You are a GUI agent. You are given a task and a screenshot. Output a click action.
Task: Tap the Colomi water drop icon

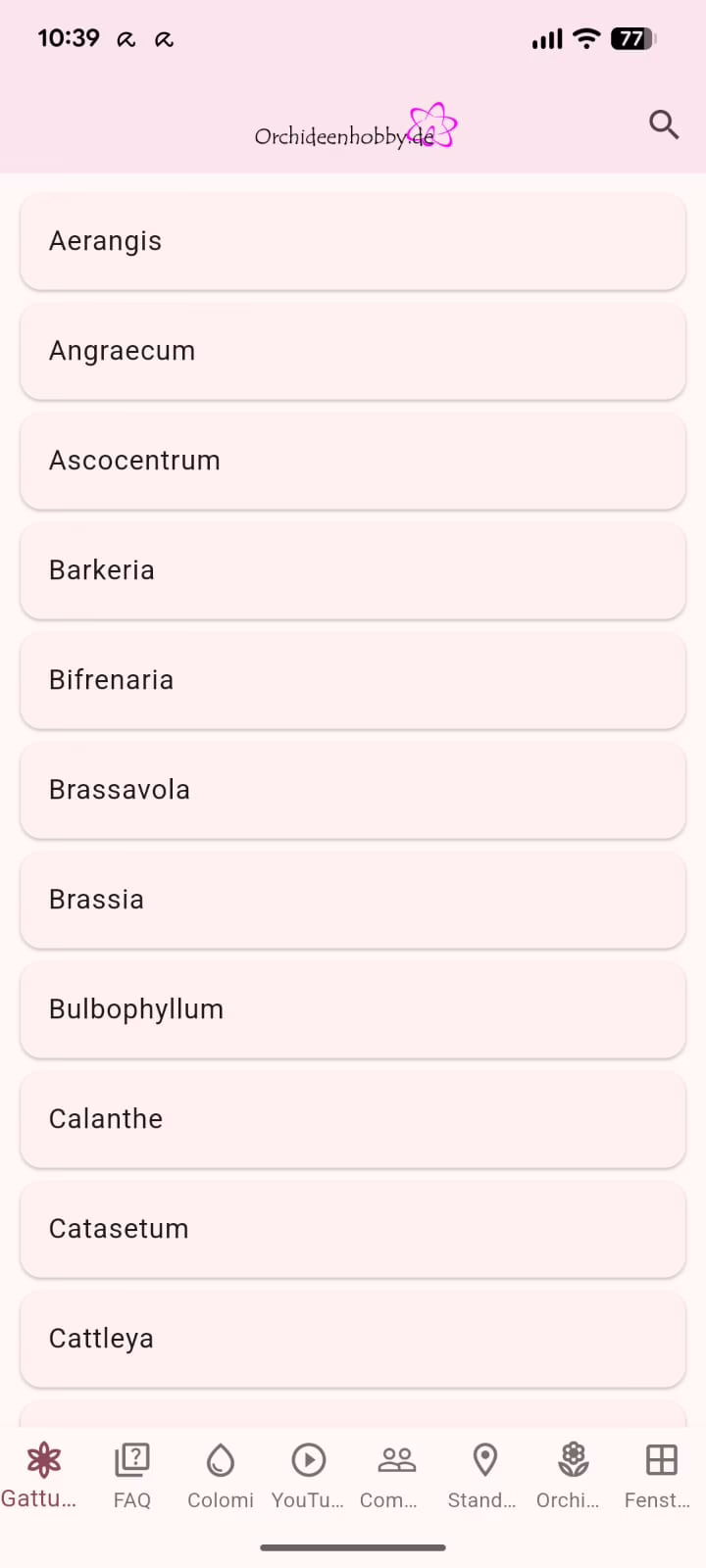(x=221, y=1460)
